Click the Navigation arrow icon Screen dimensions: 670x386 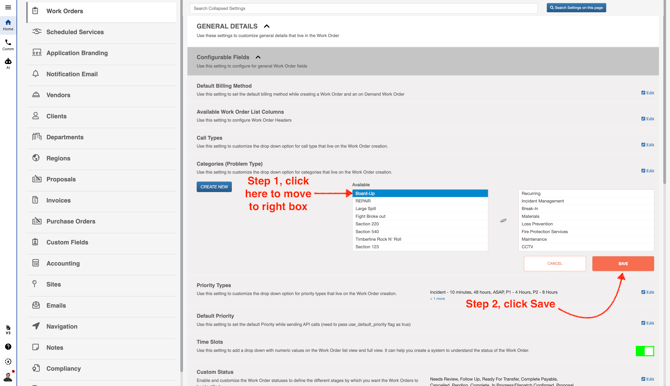(36, 326)
